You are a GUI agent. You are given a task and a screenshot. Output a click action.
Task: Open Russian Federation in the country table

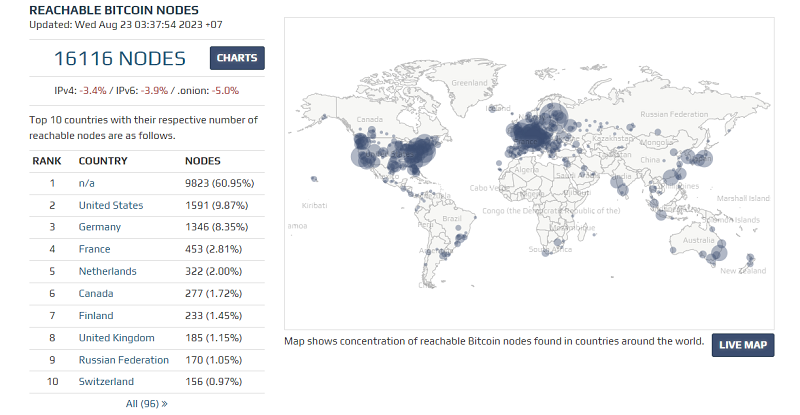pyautogui.click(x=125, y=359)
